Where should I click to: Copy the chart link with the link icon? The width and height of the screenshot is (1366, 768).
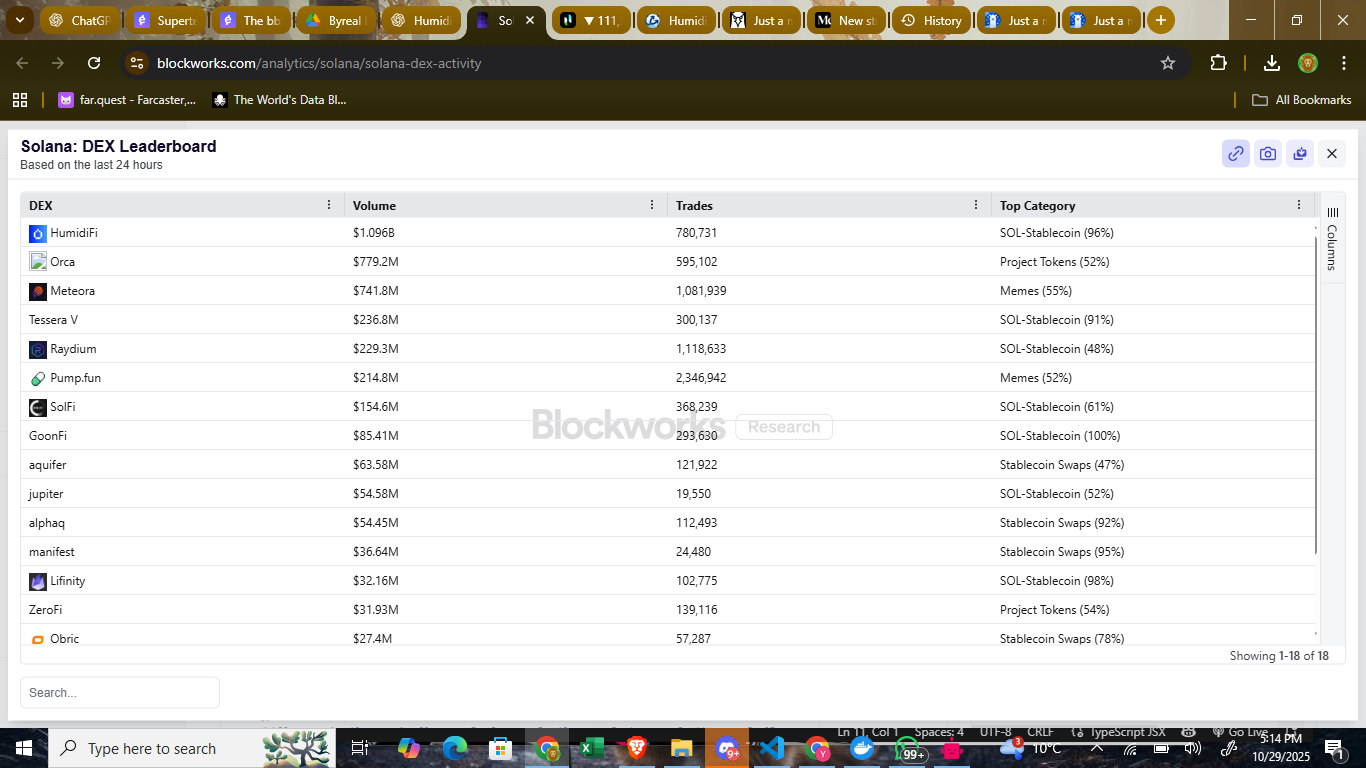1236,154
